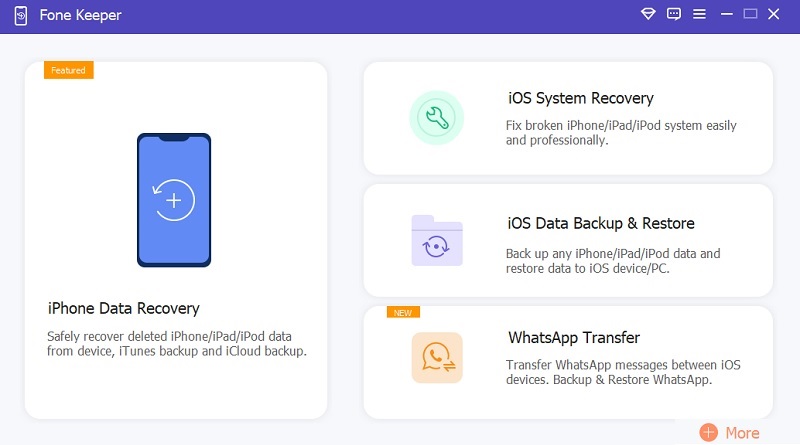Maximize the Fone Keeper window
Image resolution: width=800 pixels, height=445 pixels.
point(750,14)
